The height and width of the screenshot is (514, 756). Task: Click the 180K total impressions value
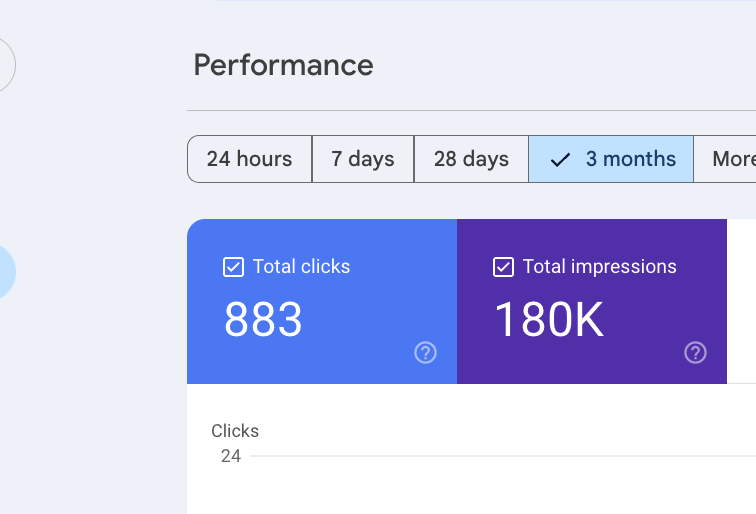tap(549, 319)
